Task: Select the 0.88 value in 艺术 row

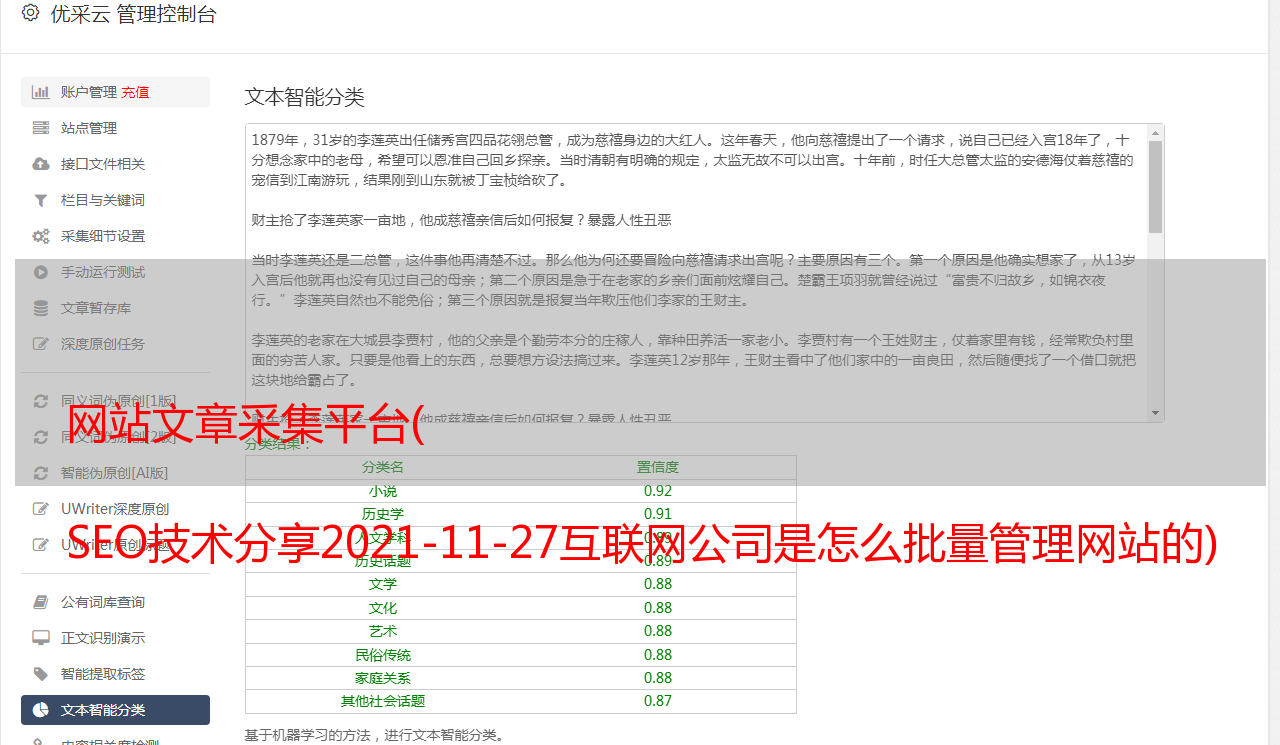Action: 658,631
